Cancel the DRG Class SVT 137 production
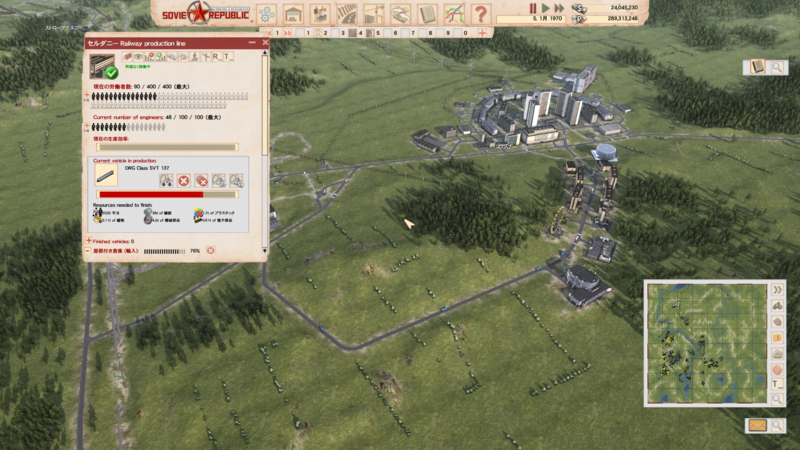 point(183,181)
